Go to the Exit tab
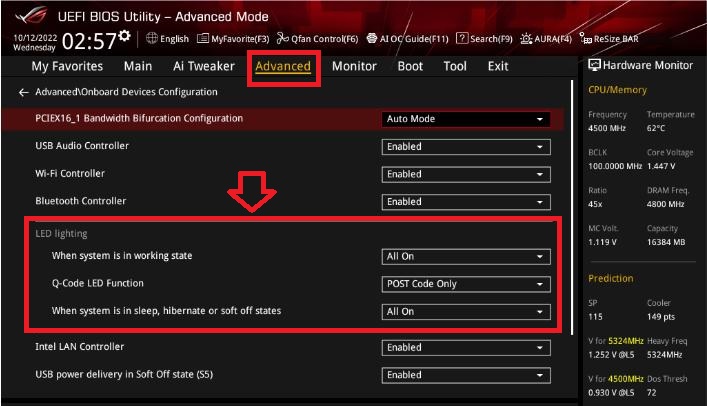Image resolution: width=707 pixels, height=406 pixels. click(x=498, y=66)
